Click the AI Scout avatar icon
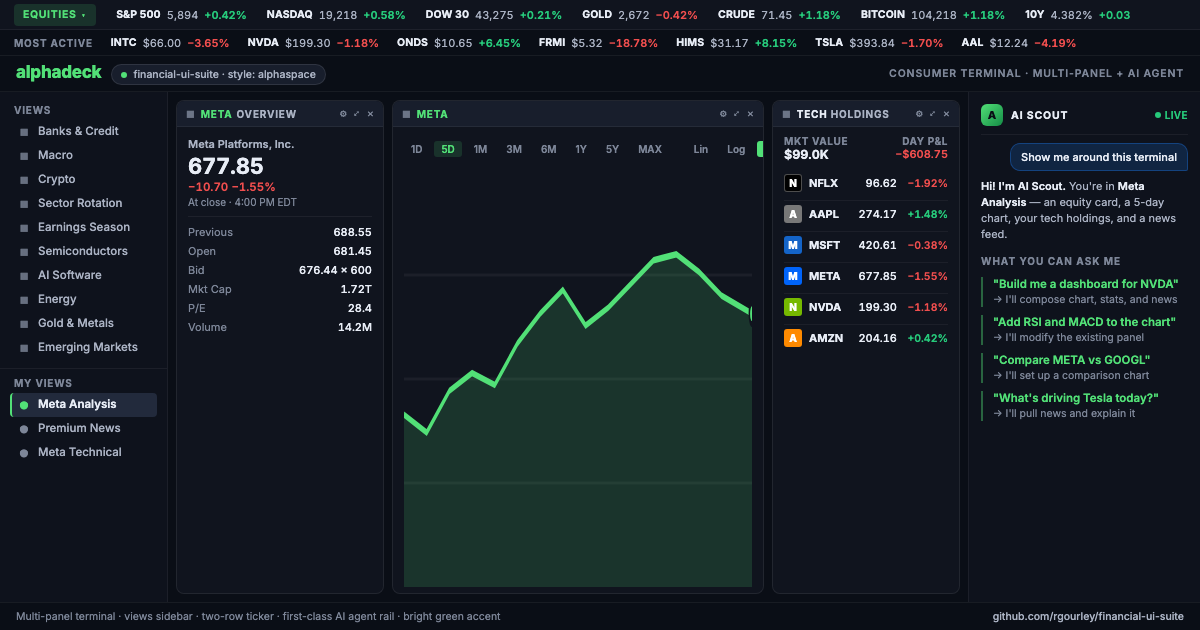 click(991, 115)
